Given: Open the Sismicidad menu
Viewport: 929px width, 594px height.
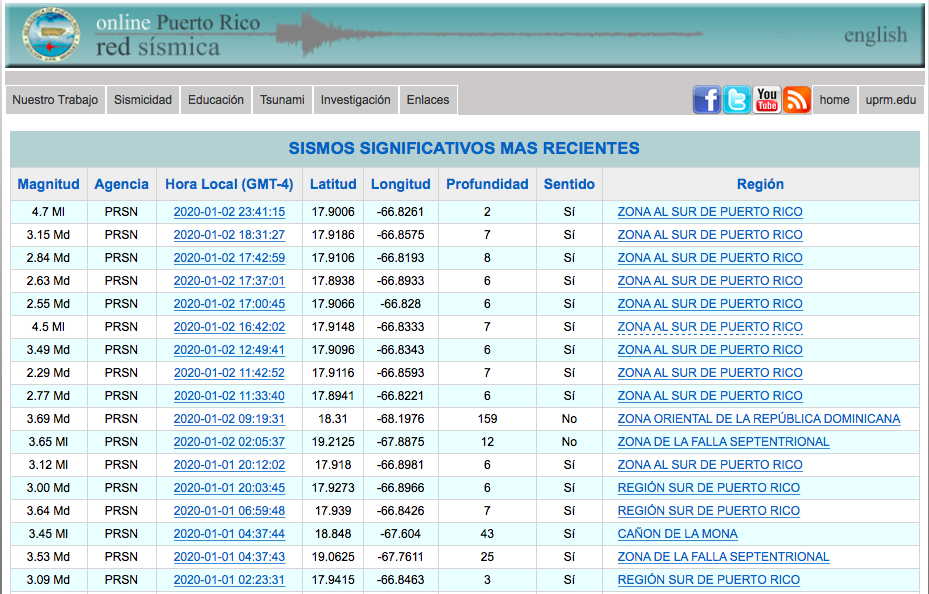Looking at the screenshot, I should [x=143, y=100].
